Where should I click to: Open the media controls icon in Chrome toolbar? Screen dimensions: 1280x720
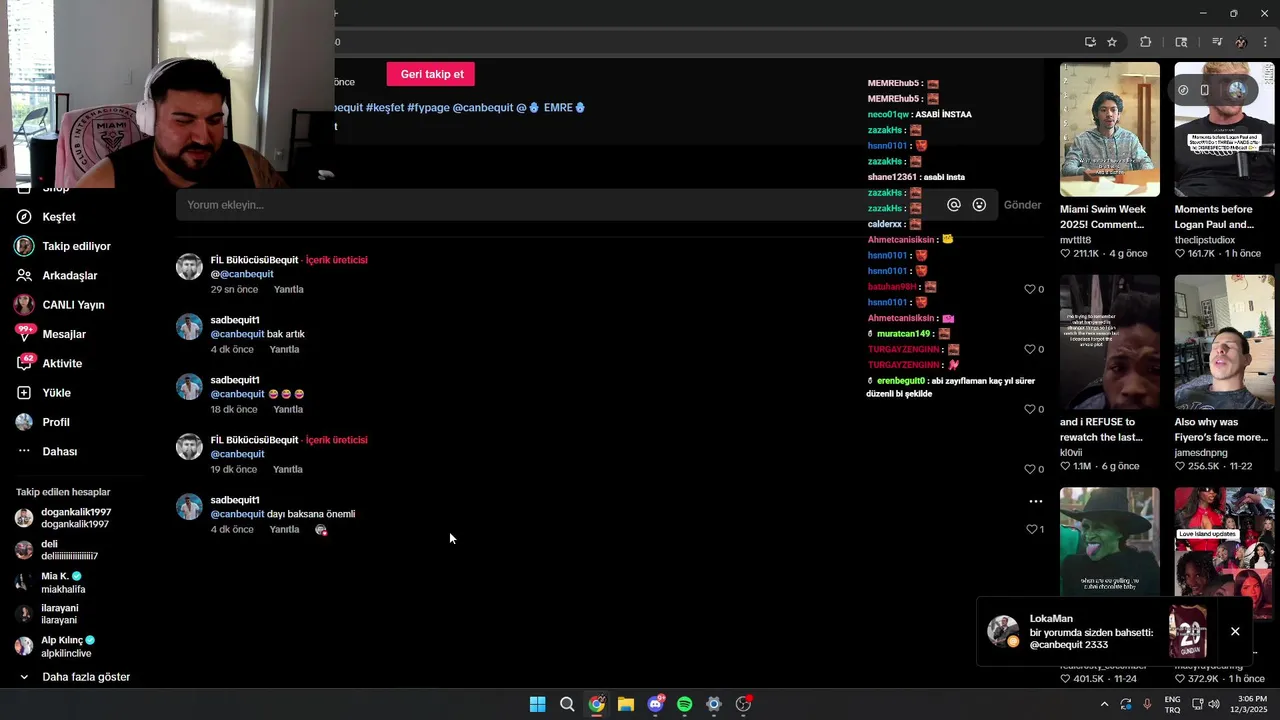[1217, 42]
